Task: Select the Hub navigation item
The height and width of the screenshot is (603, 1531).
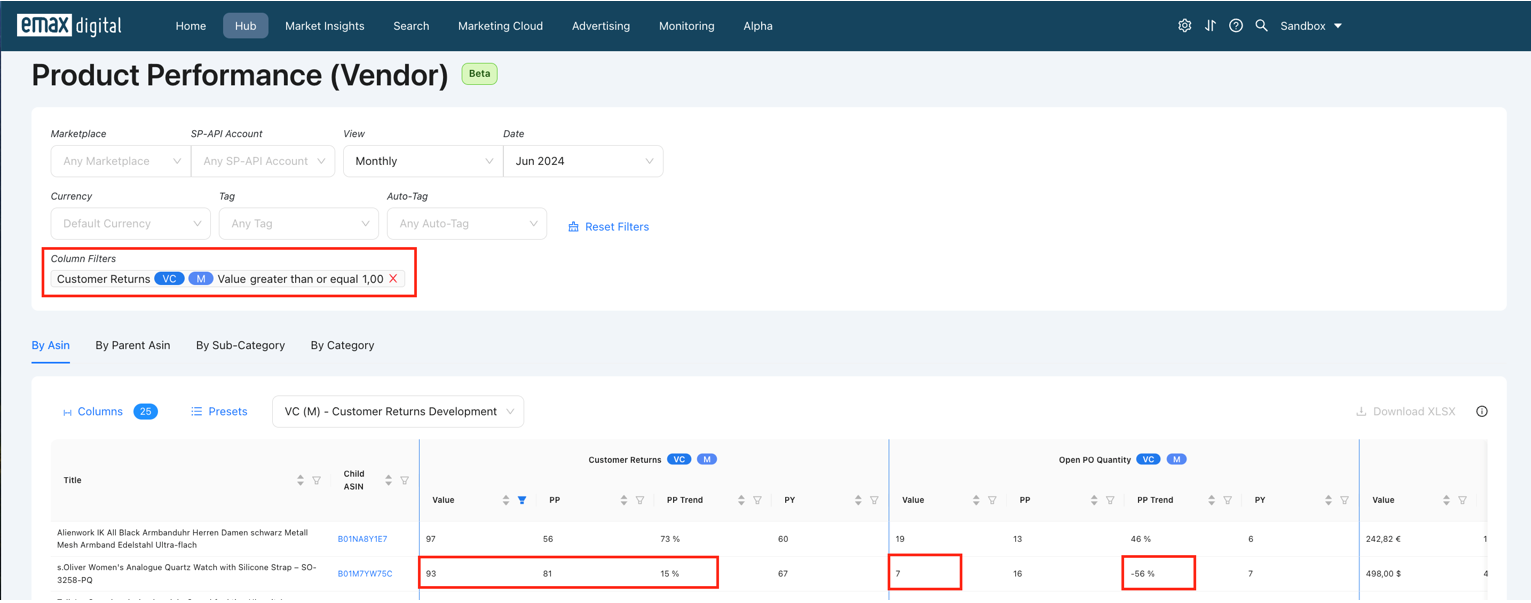Action: [x=246, y=26]
